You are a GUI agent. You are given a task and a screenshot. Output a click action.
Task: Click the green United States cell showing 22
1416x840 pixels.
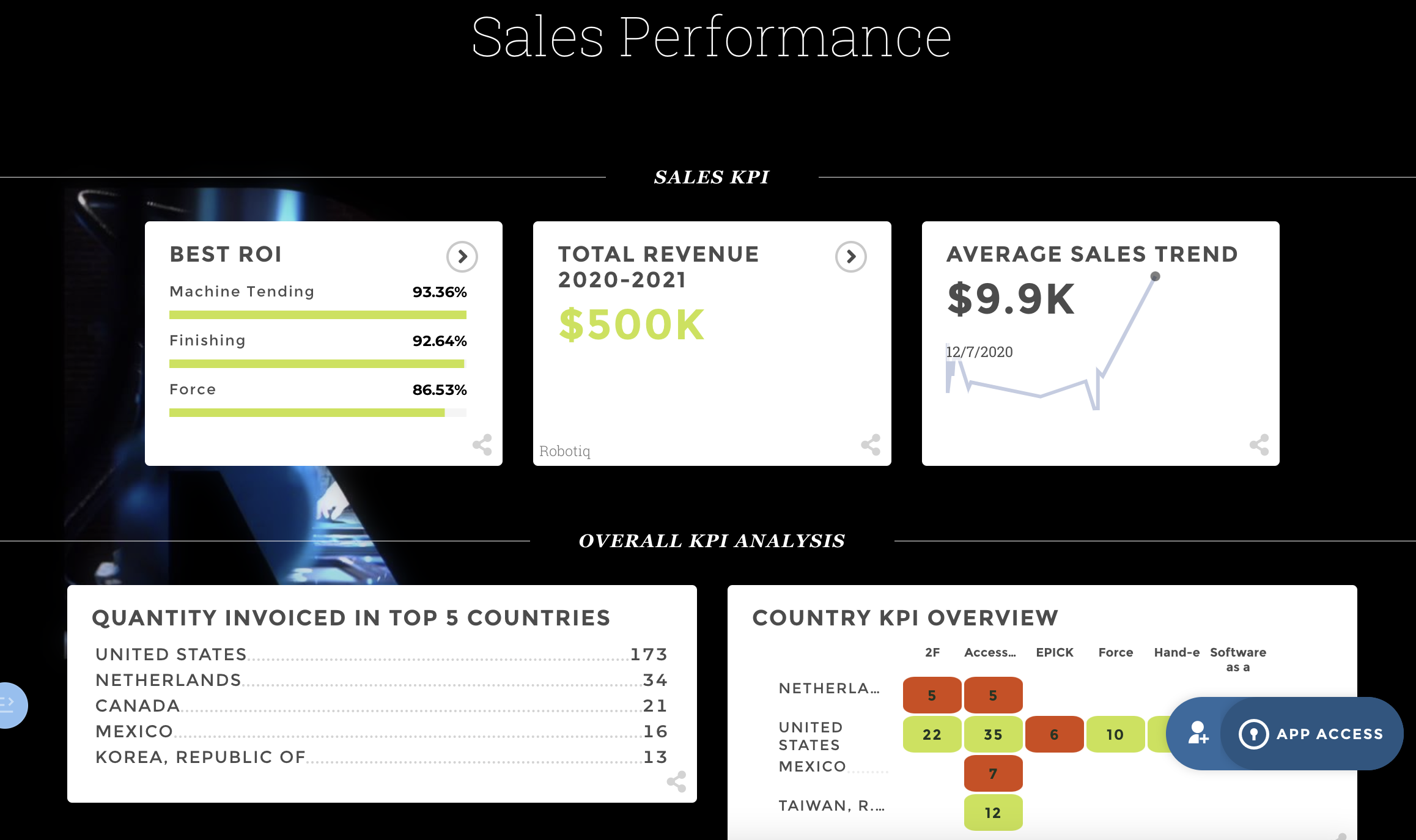coord(932,735)
